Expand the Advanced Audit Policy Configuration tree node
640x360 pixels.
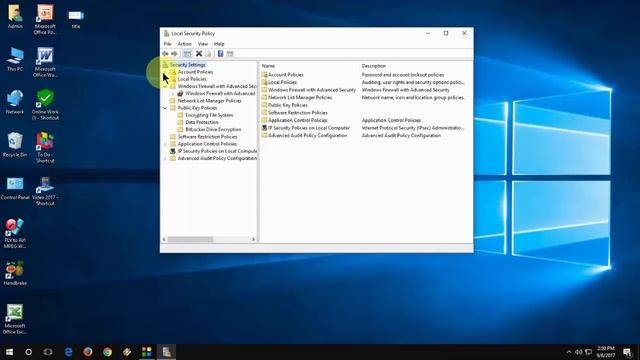[165, 158]
